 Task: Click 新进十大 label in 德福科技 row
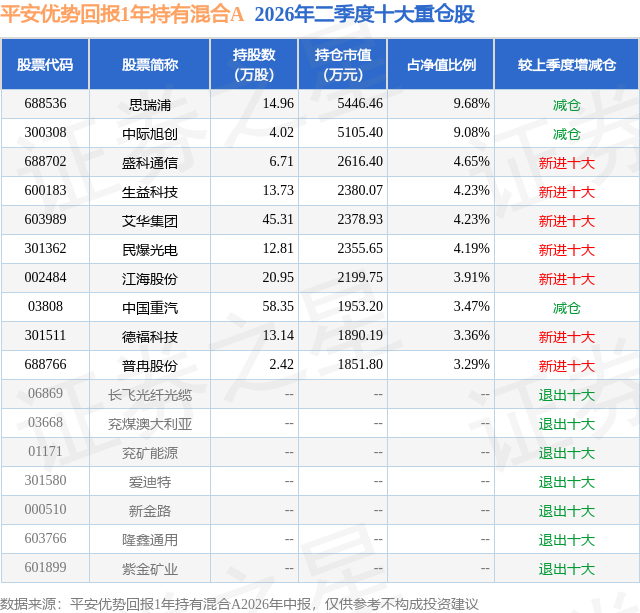point(567,337)
